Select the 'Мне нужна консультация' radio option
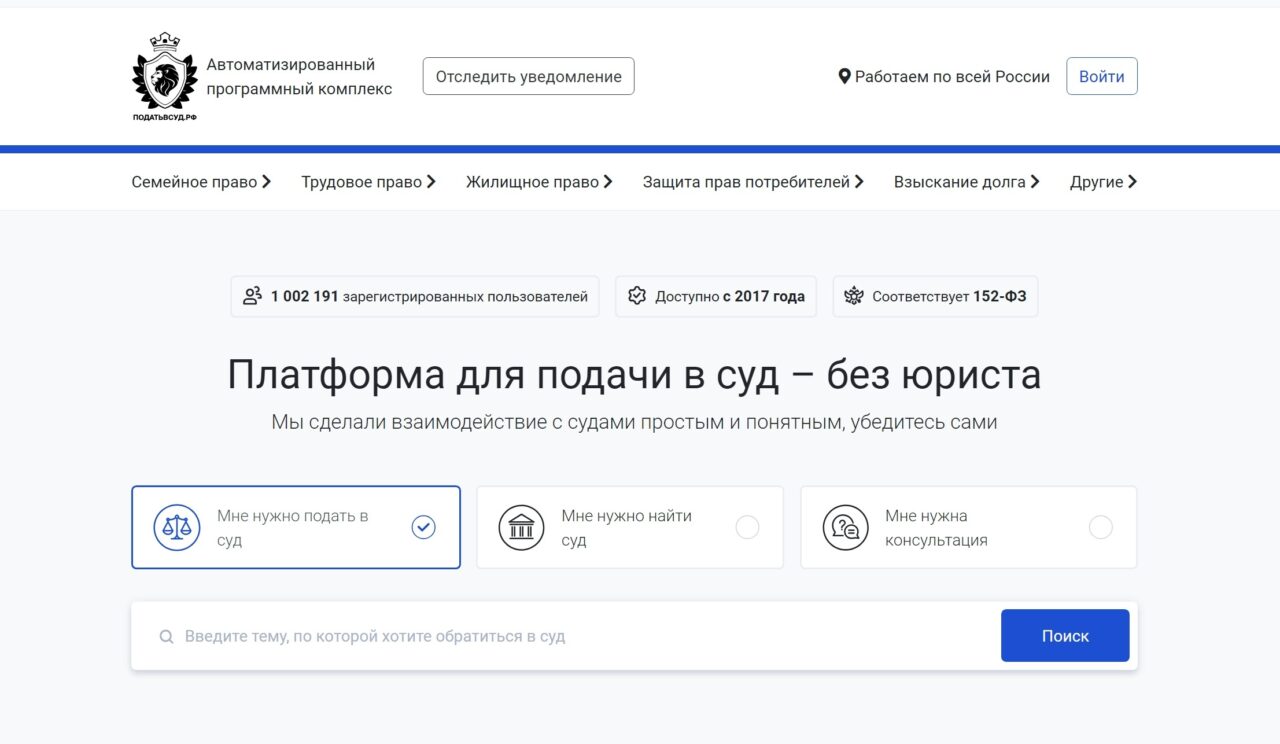Screen dimensions: 1280x744 click(1101, 525)
